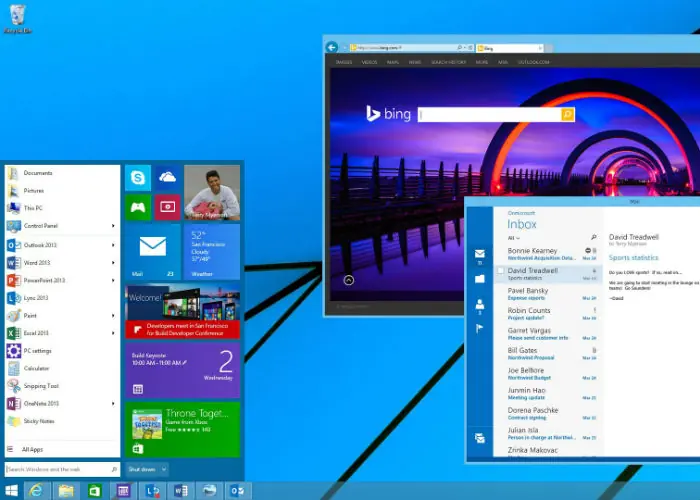Image resolution: width=700 pixels, height=500 pixels.
Task: Click the orange Bing search button
Action: point(567,114)
